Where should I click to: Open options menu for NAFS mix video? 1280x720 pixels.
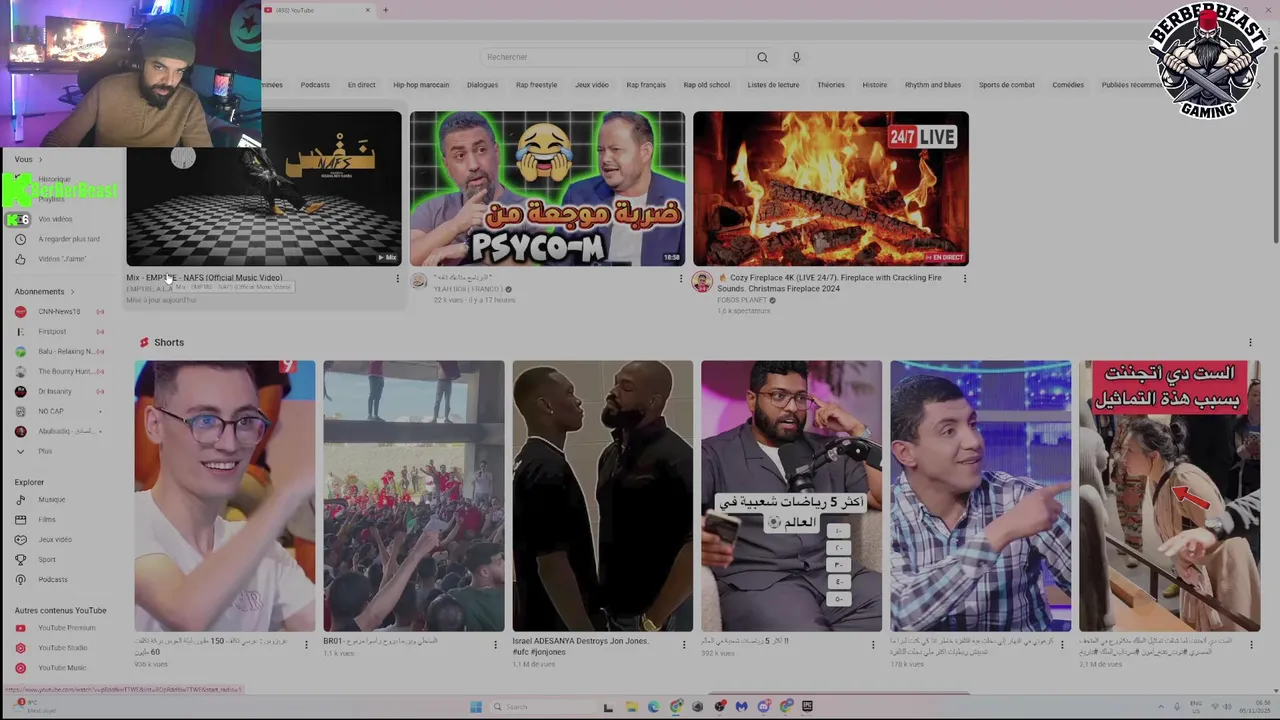click(397, 279)
